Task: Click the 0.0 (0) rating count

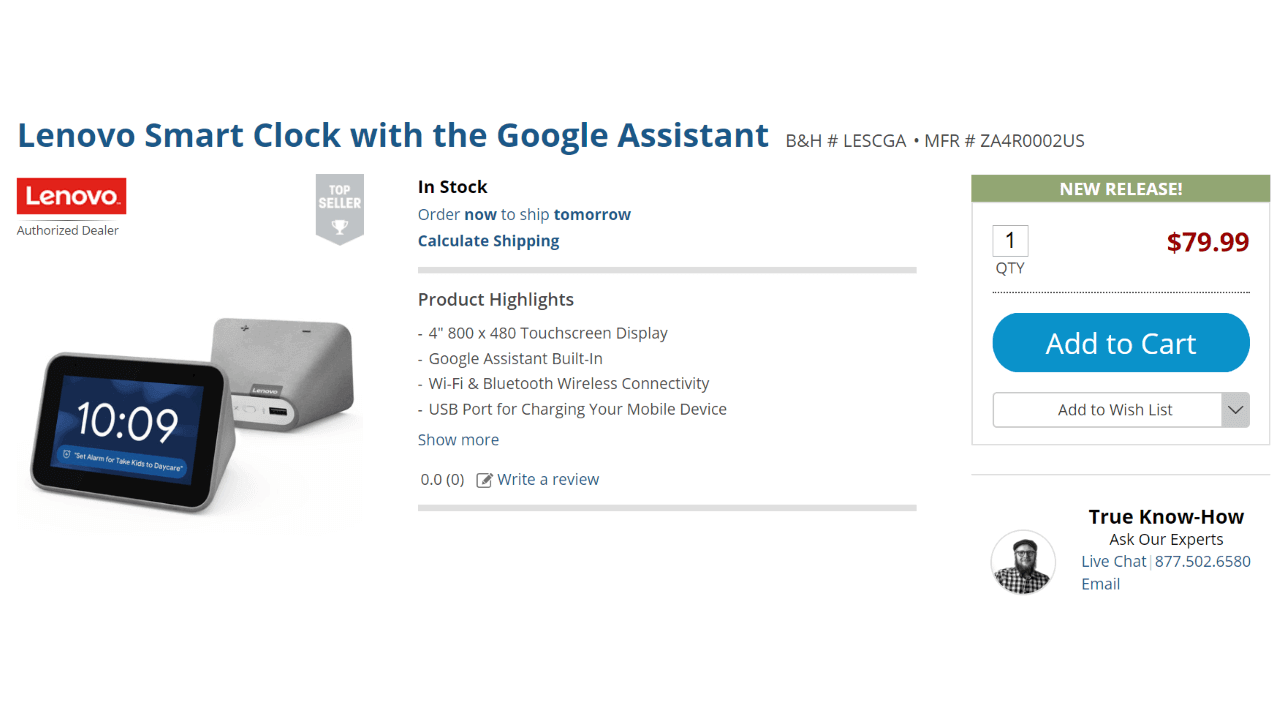Action: (x=442, y=480)
